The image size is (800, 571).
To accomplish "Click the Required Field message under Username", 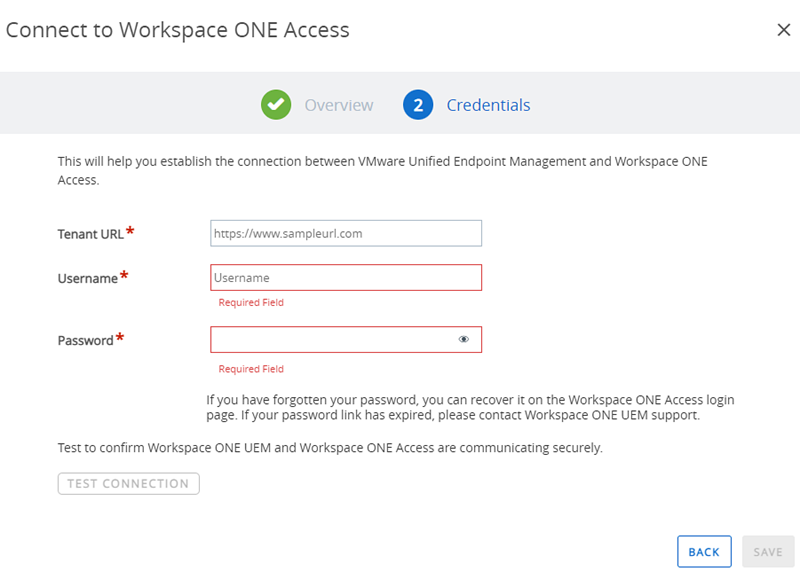I will click(x=251, y=303).
